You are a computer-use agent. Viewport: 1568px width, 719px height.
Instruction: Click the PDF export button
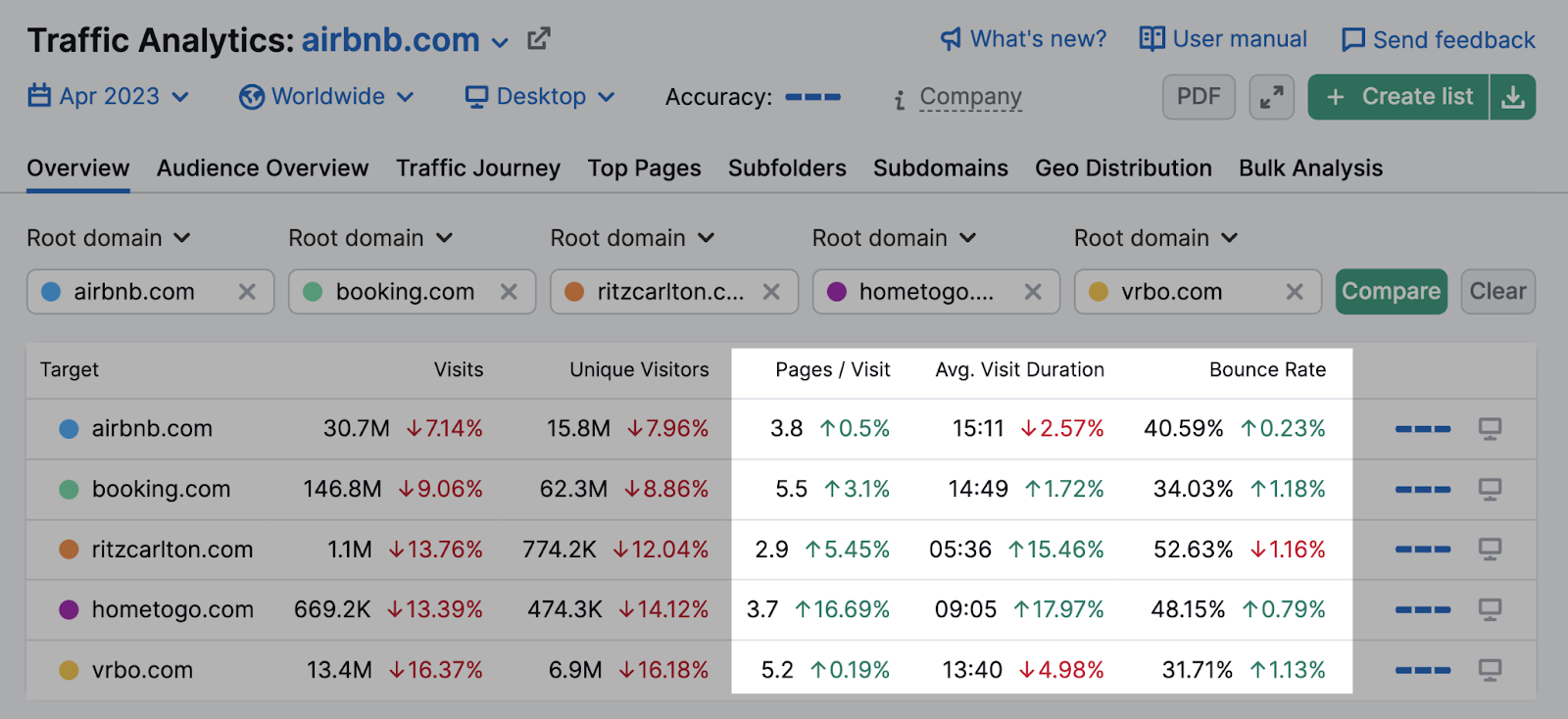point(1199,97)
